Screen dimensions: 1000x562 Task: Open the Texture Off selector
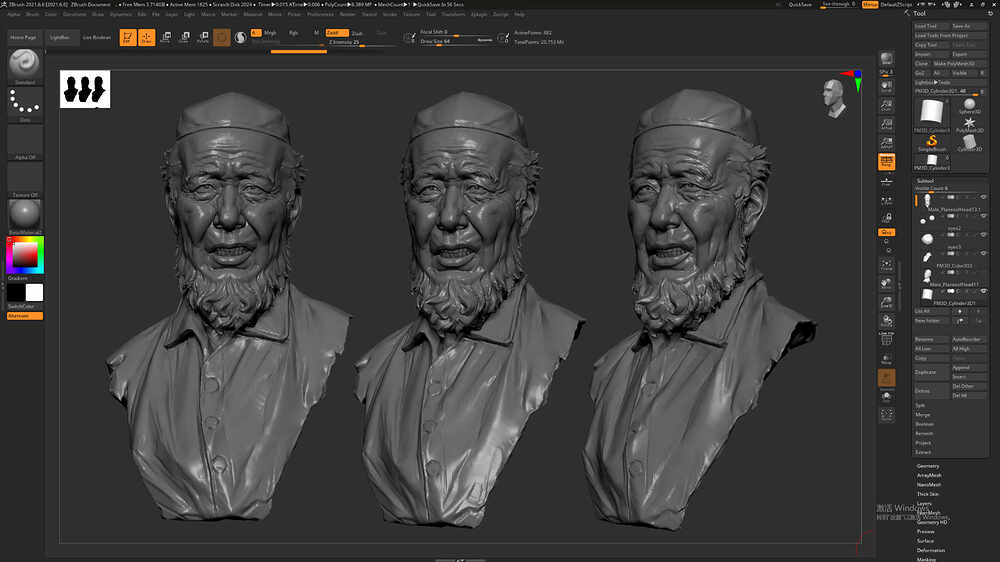(25, 179)
